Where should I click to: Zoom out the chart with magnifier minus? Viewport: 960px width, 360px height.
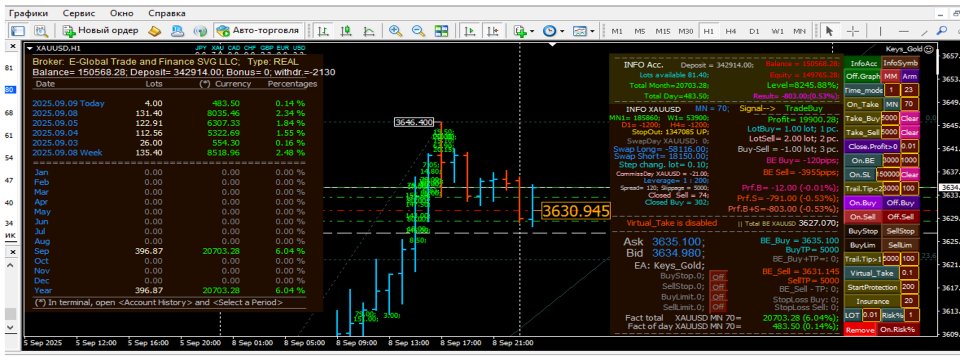click(x=418, y=31)
